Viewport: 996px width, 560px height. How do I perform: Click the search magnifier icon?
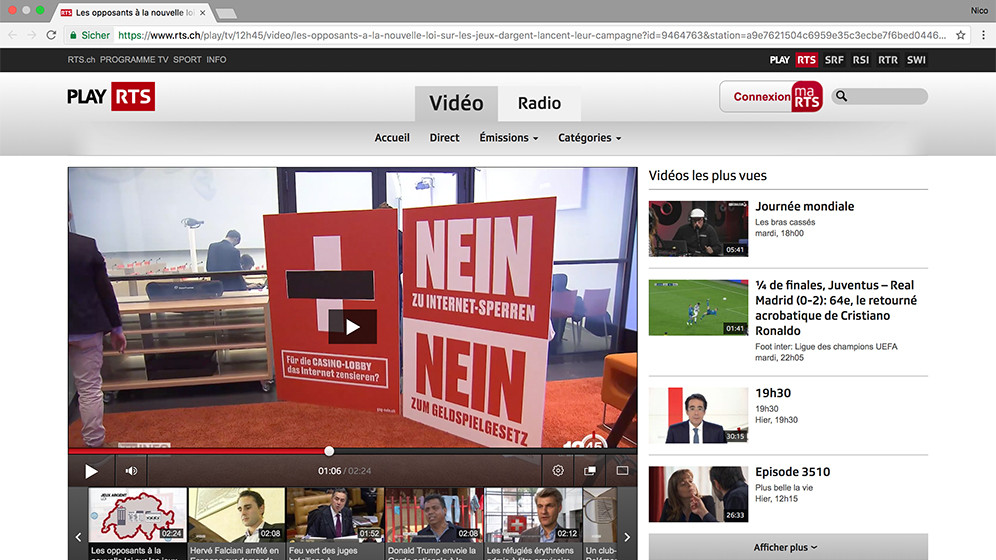coord(841,97)
